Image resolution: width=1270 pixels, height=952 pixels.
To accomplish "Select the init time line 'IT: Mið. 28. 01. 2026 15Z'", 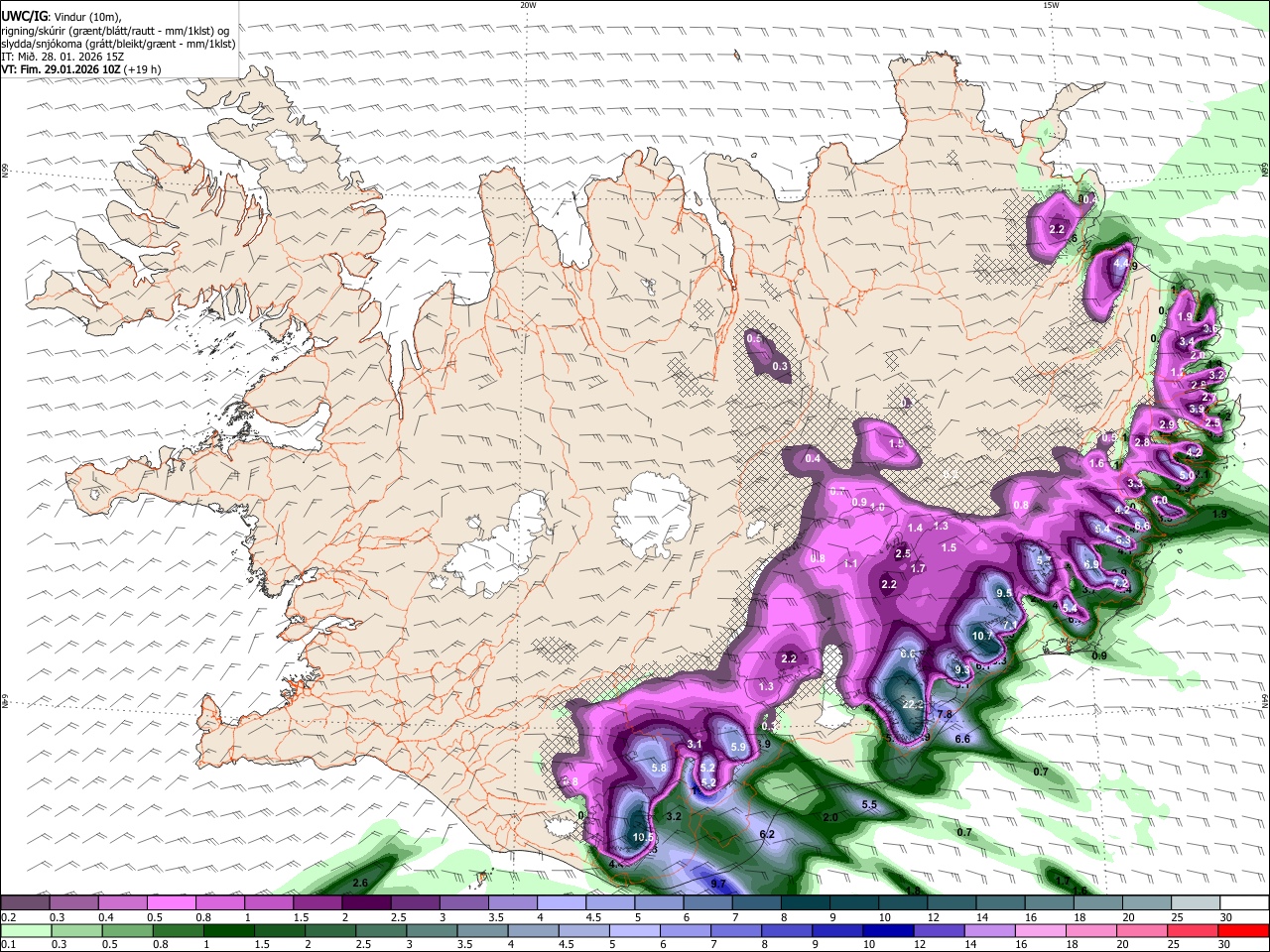I will point(63,57).
